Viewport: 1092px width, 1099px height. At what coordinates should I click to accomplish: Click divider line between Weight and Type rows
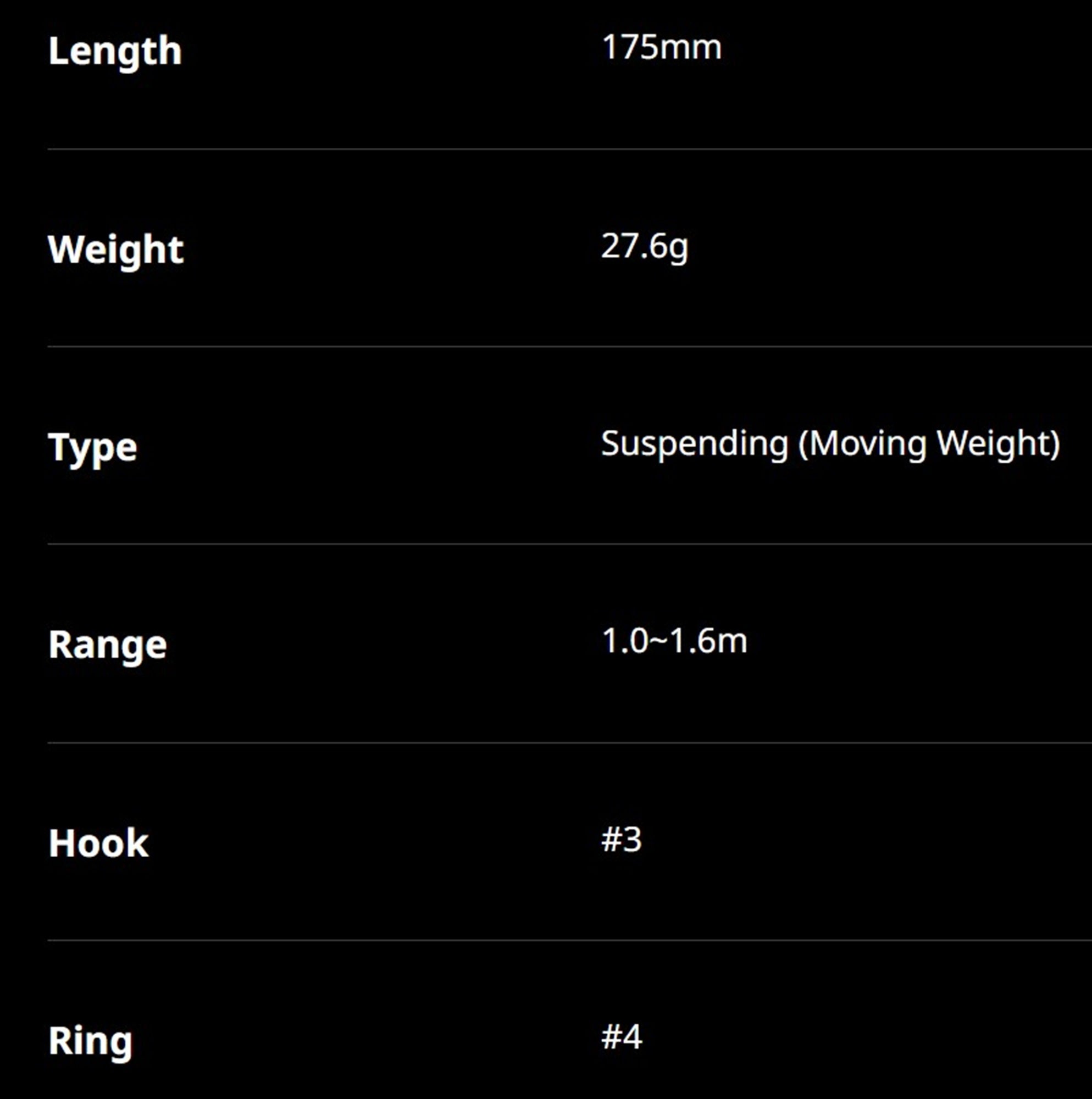569,346
